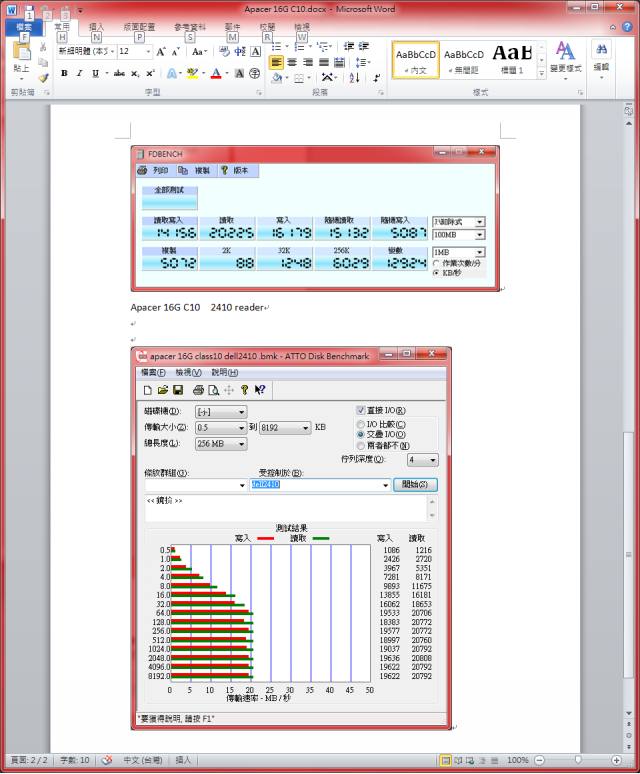
Task: Click the spelling proofing icon in status bar
Action: 107,760
